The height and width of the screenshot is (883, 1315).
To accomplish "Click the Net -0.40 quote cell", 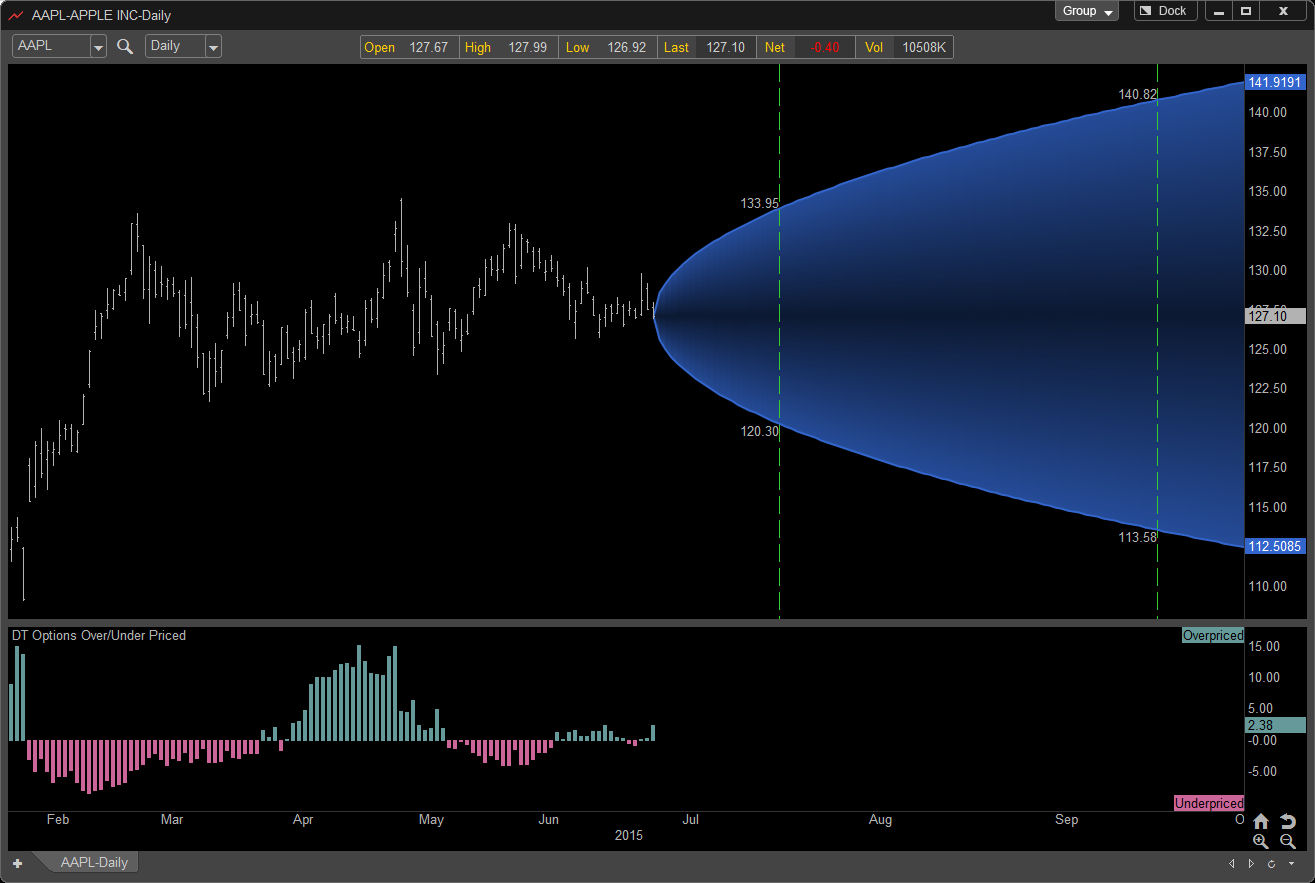I will 806,47.
